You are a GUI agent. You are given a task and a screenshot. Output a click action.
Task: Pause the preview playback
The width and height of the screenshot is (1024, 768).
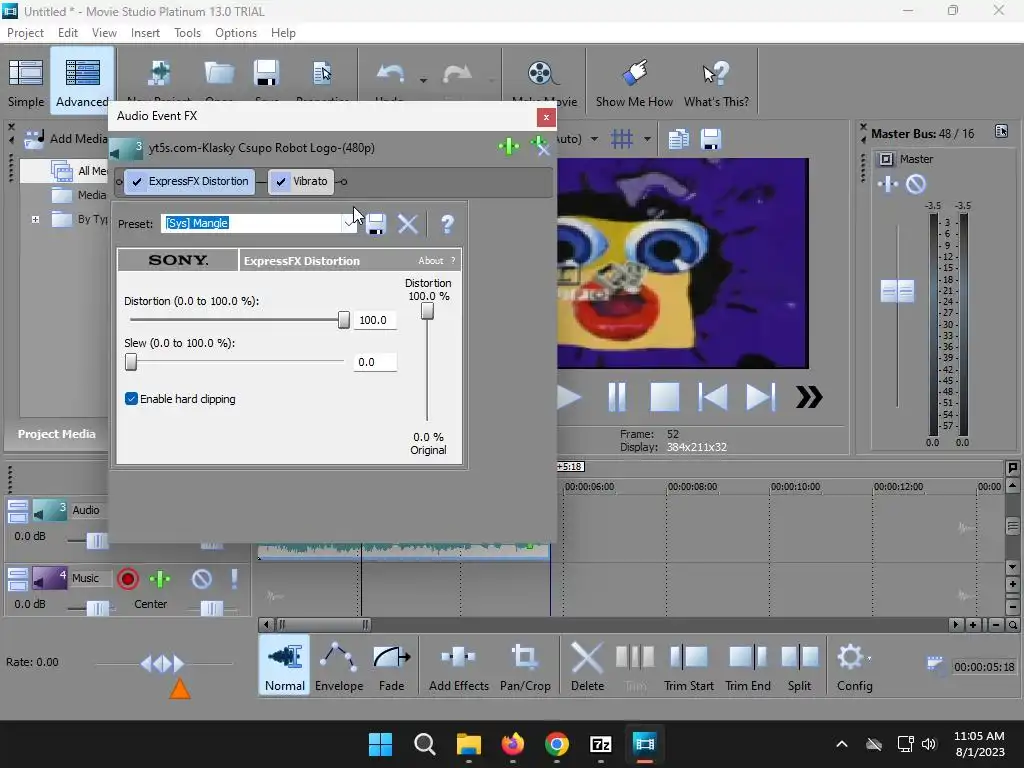(616, 397)
